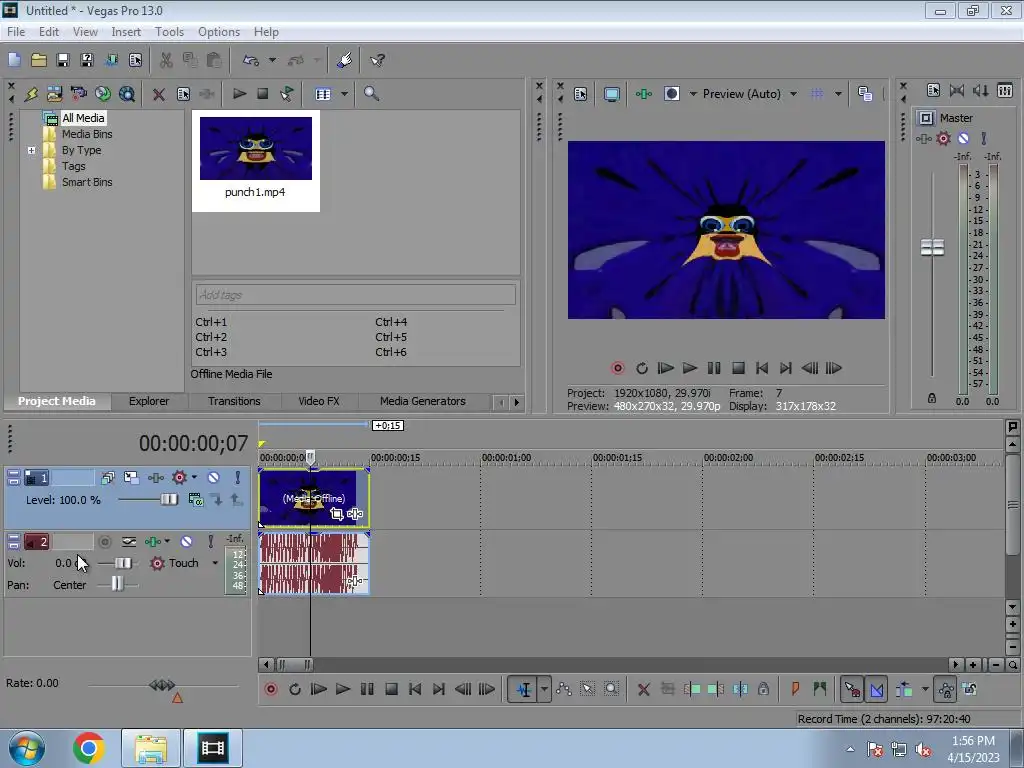This screenshot has height=768, width=1024.
Task: Open the Views dropdown in Project Media
Action: (x=344, y=93)
